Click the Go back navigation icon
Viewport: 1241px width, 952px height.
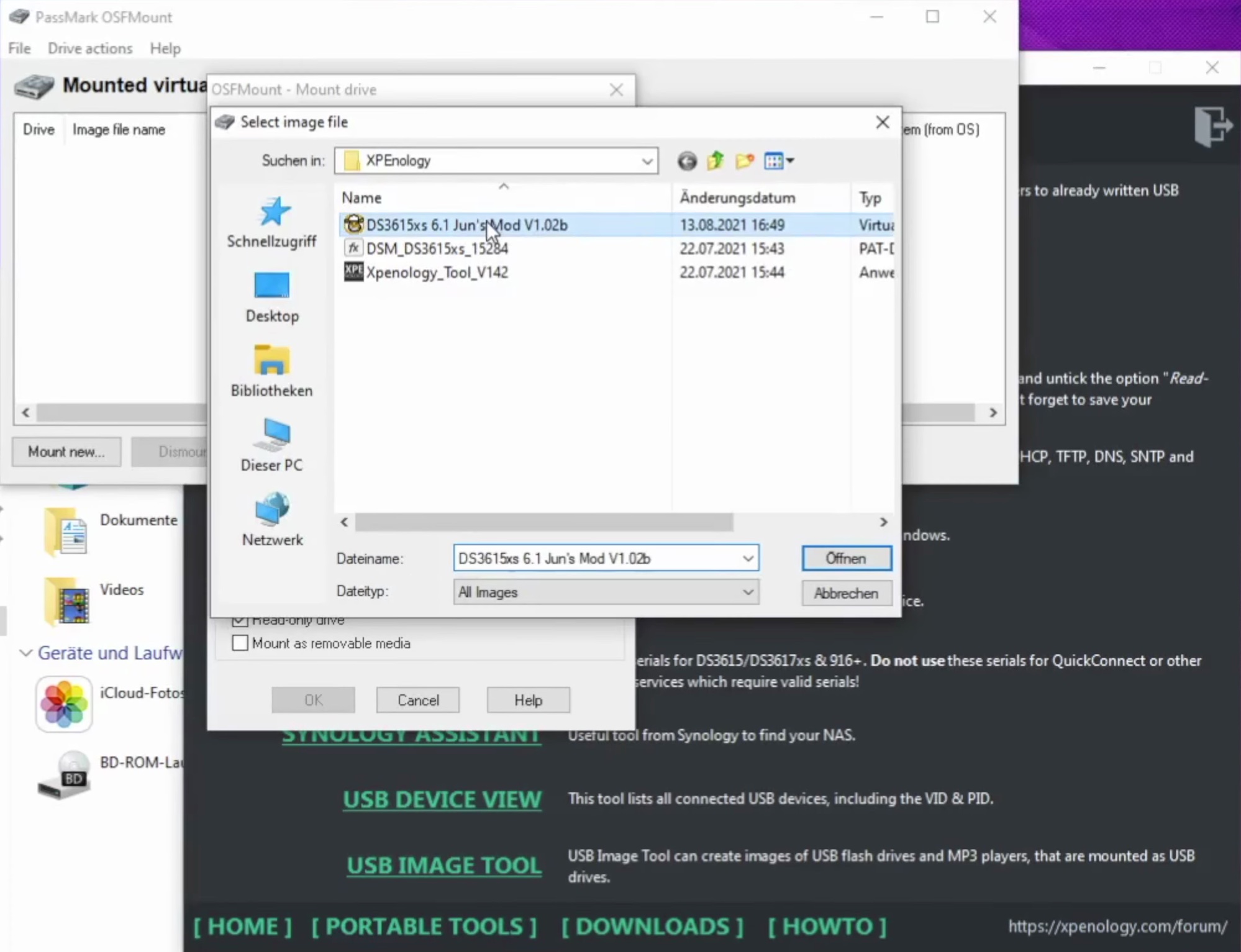687,161
